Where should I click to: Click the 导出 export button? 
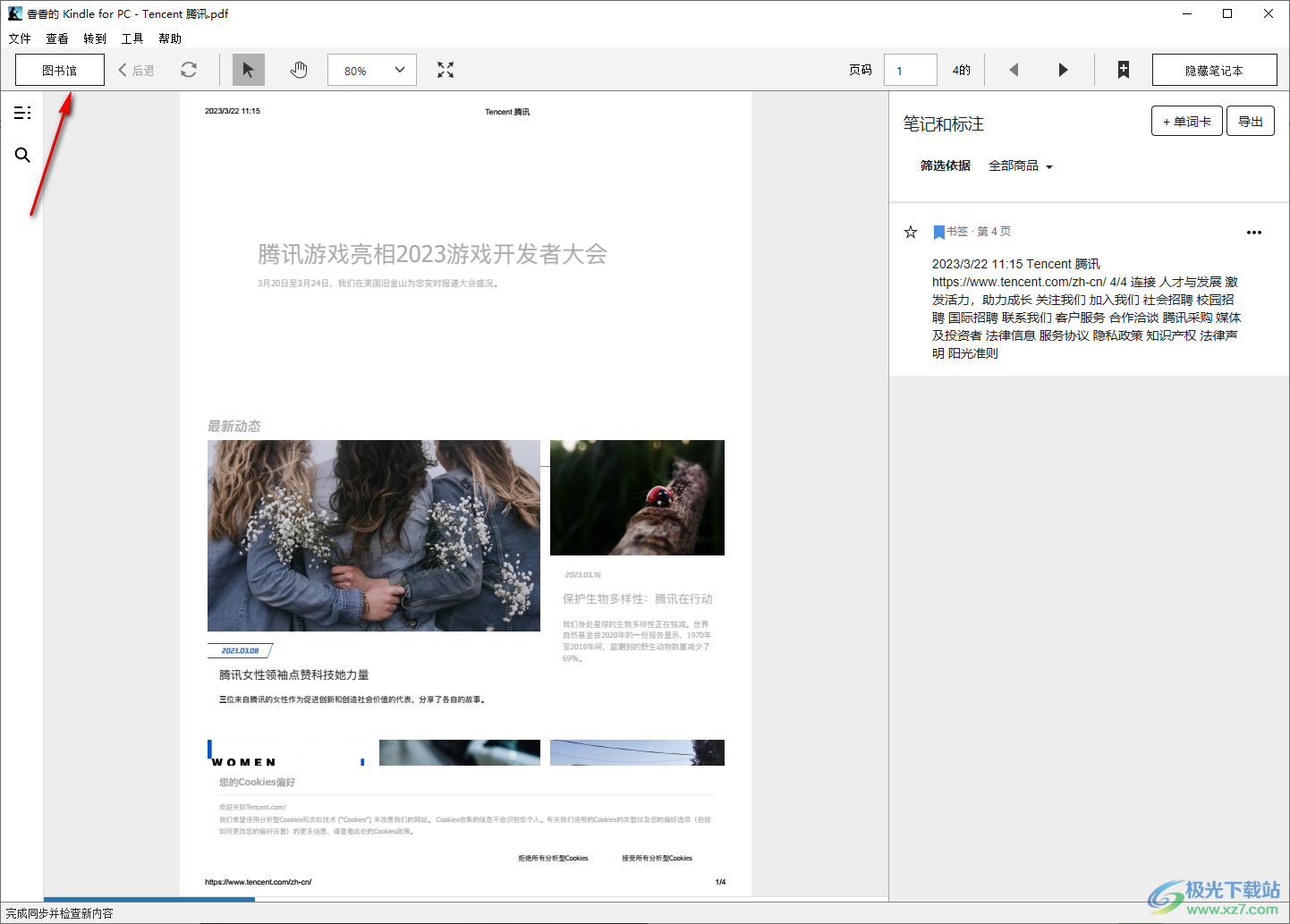1251,122
